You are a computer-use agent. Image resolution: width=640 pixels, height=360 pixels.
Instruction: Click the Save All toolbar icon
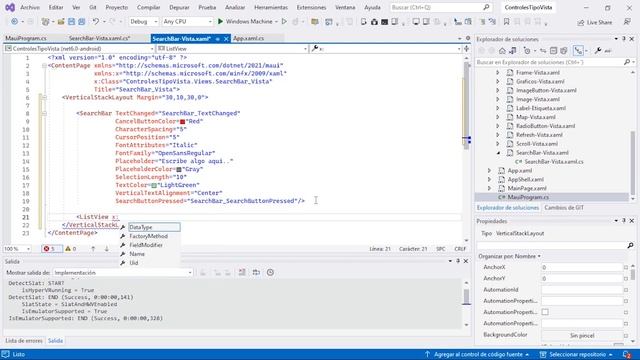[82, 22]
